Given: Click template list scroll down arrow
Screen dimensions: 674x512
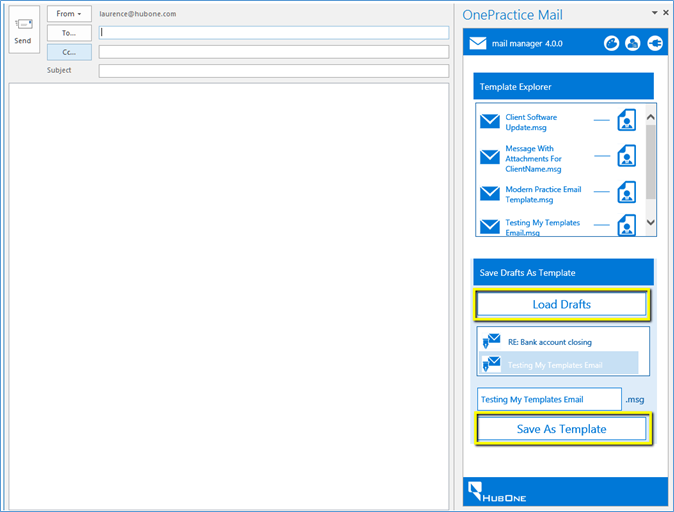Looking at the screenshot, I should pos(651,222).
